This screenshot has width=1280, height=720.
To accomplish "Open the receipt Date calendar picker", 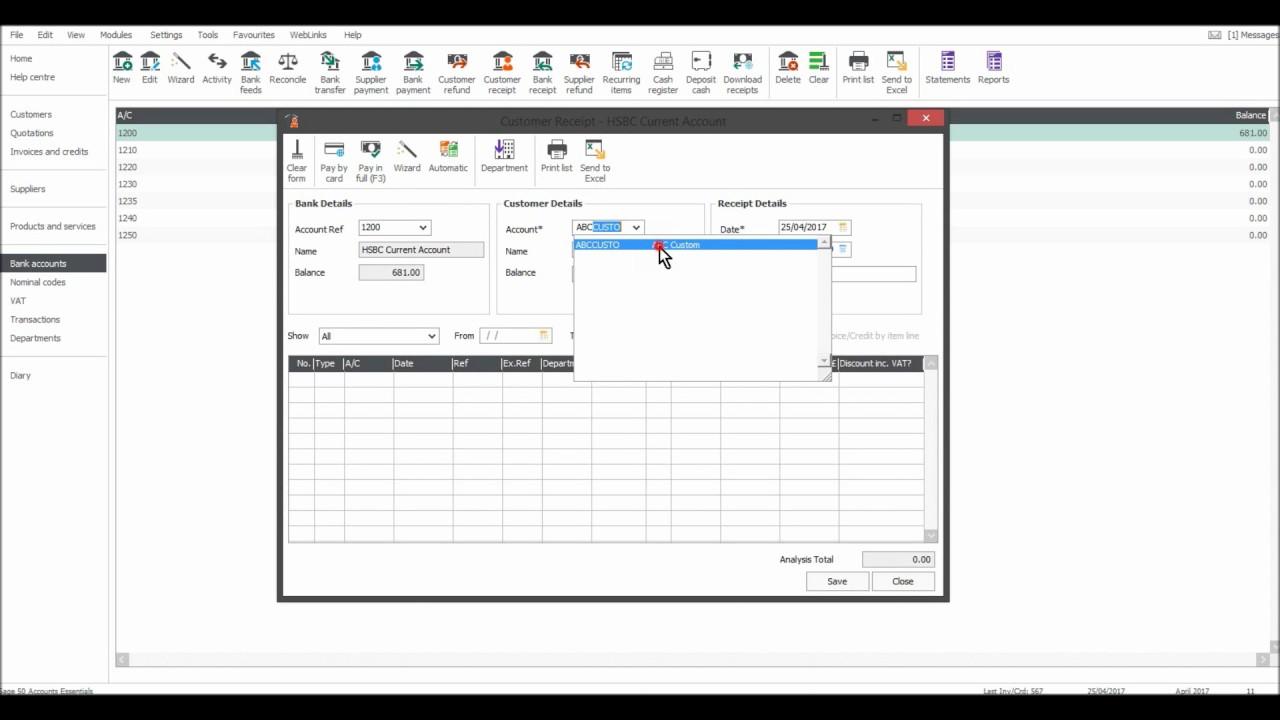I will click(x=843, y=227).
